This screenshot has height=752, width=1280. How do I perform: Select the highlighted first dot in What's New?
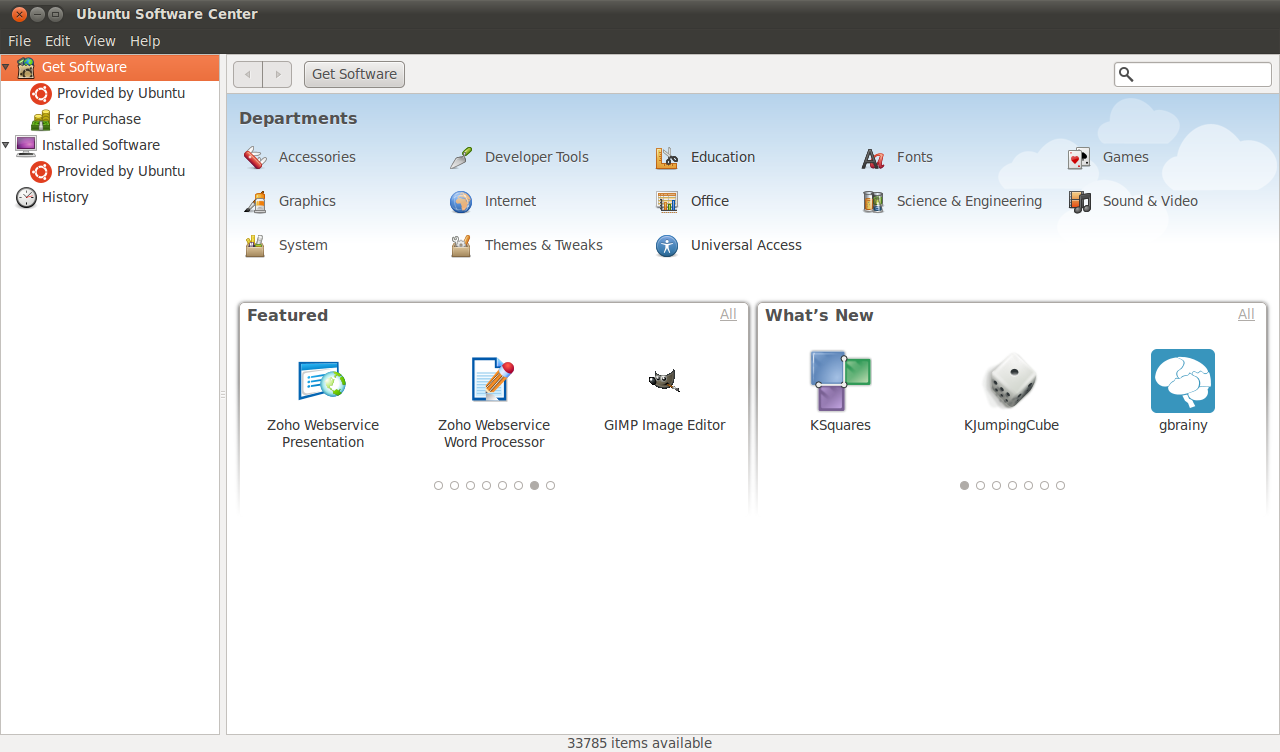pyautogui.click(x=964, y=485)
